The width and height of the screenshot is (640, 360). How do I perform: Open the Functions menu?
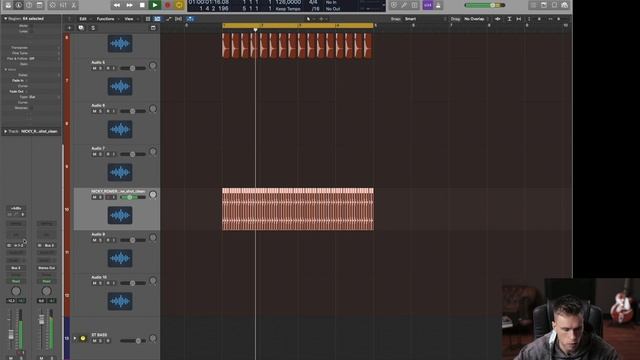(105, 19)
